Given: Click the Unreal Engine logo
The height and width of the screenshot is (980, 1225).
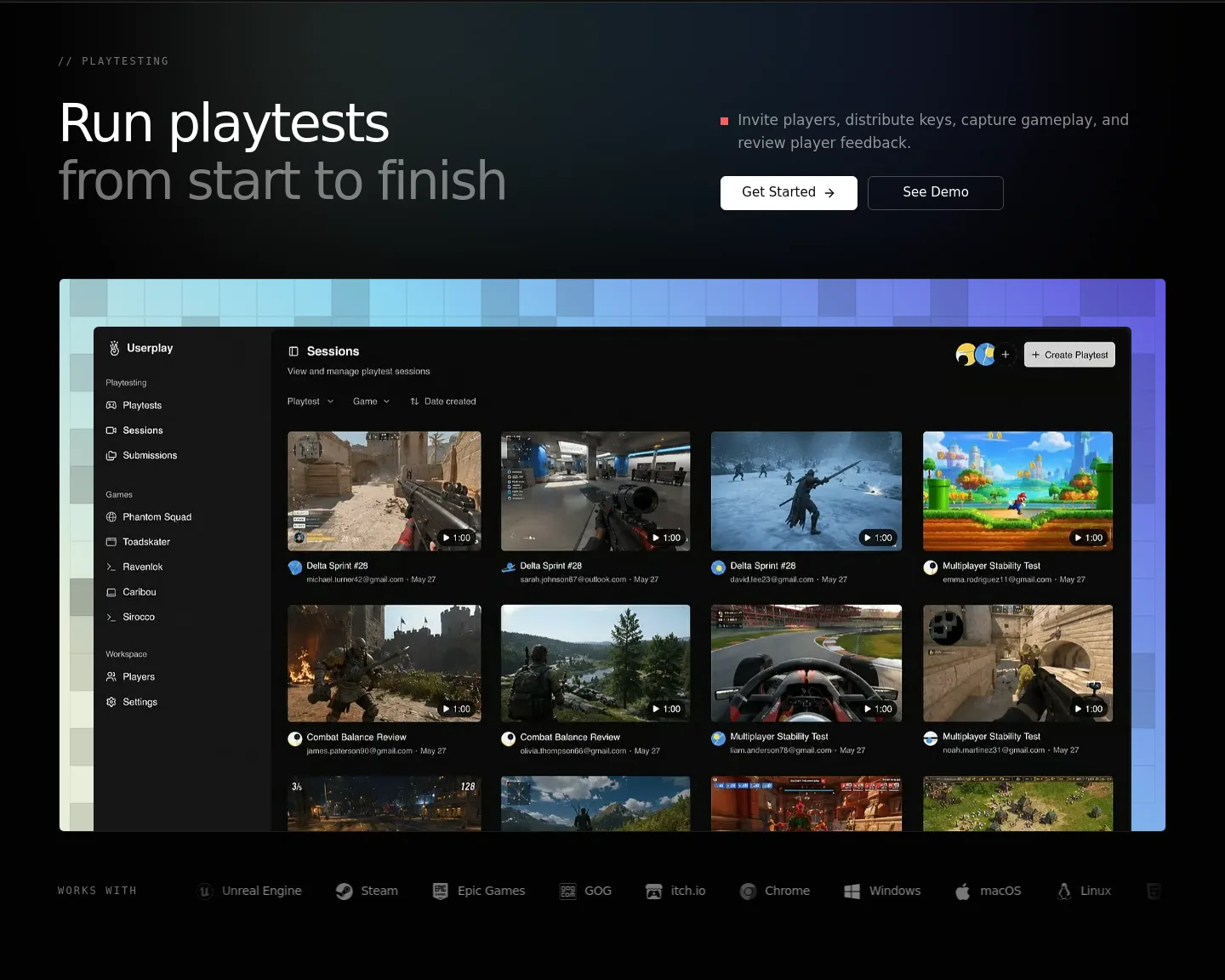Looking at the screenshot, I should click(205, 891).
